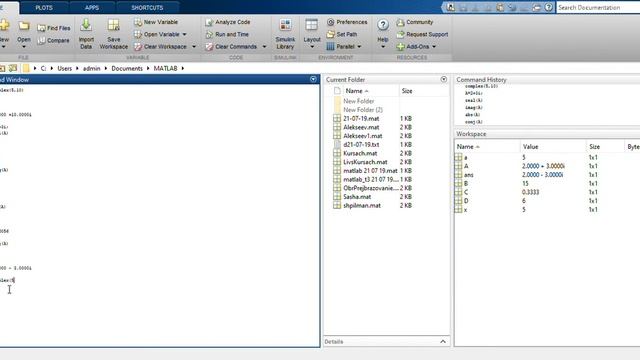This screenshot has width=640, height=360.
Task: Select file Sasha.mat
Action: (x=357, y=197)
